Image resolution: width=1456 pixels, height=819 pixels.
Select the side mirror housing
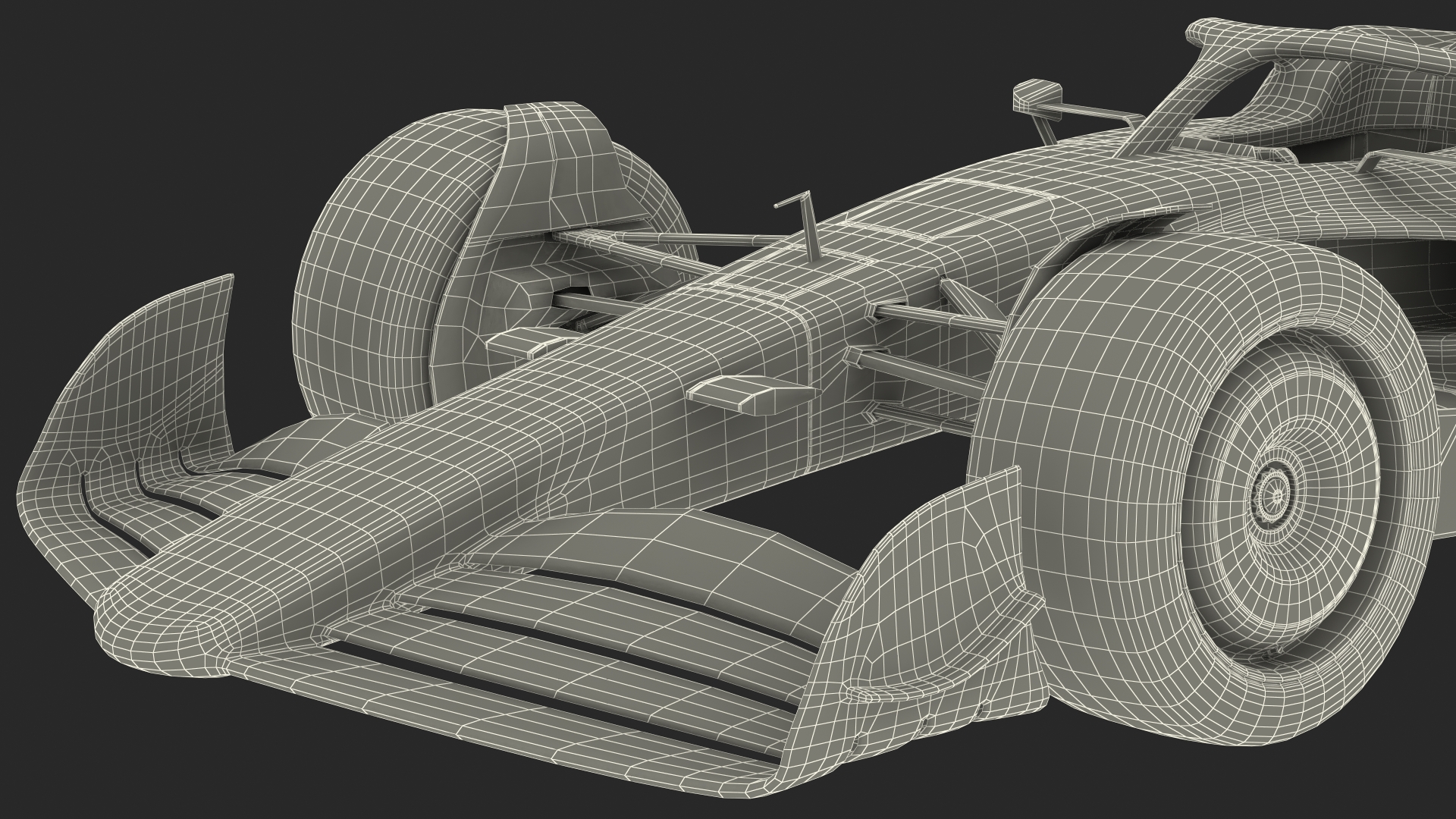point(1037,95)
